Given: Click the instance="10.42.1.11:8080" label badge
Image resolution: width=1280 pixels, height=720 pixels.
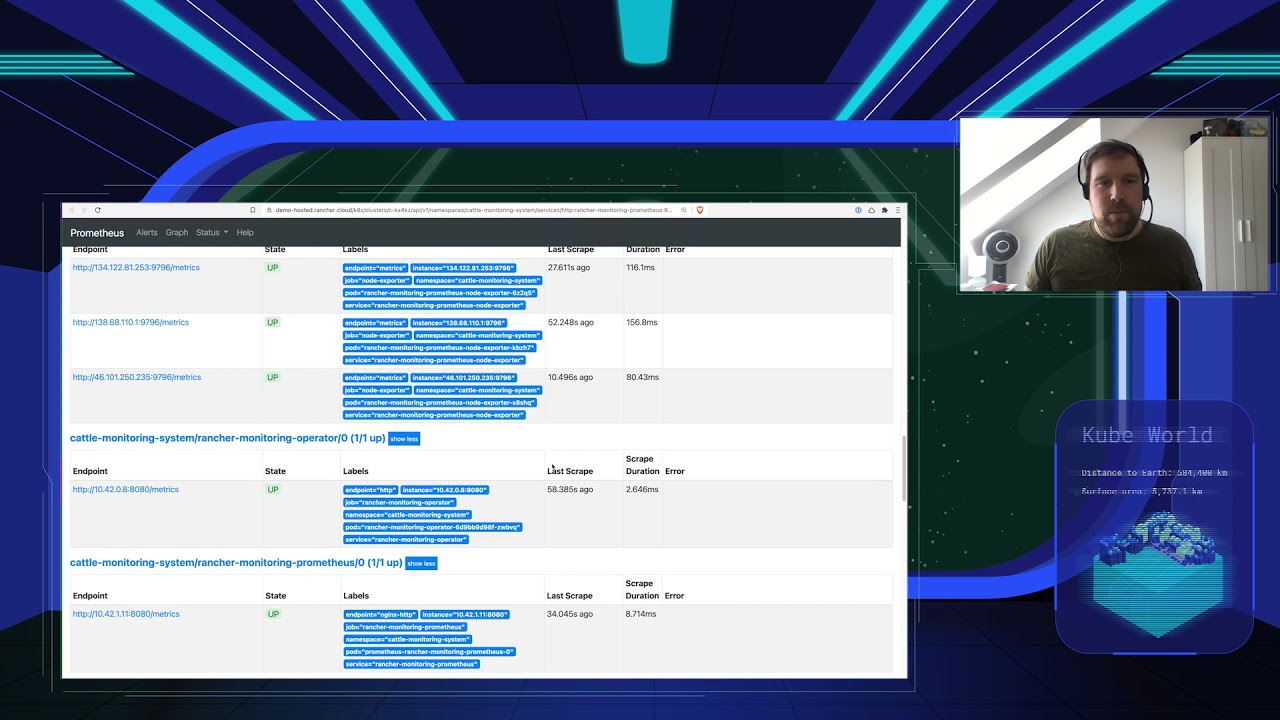Looking at the screenshot, I should tap(465, 614).
